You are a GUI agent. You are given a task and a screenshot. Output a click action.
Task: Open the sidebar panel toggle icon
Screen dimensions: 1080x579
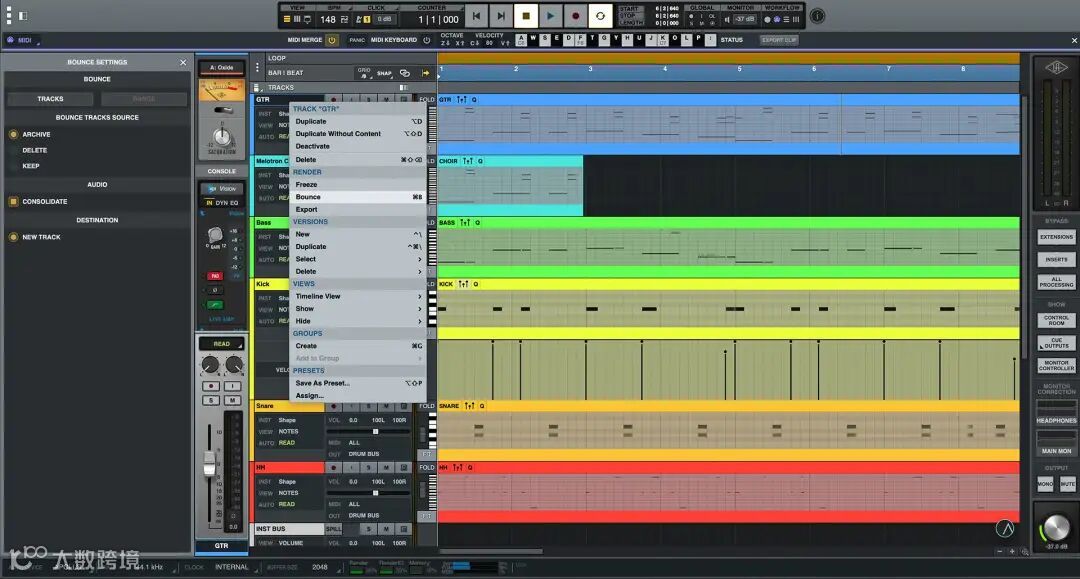coord(23,15)
